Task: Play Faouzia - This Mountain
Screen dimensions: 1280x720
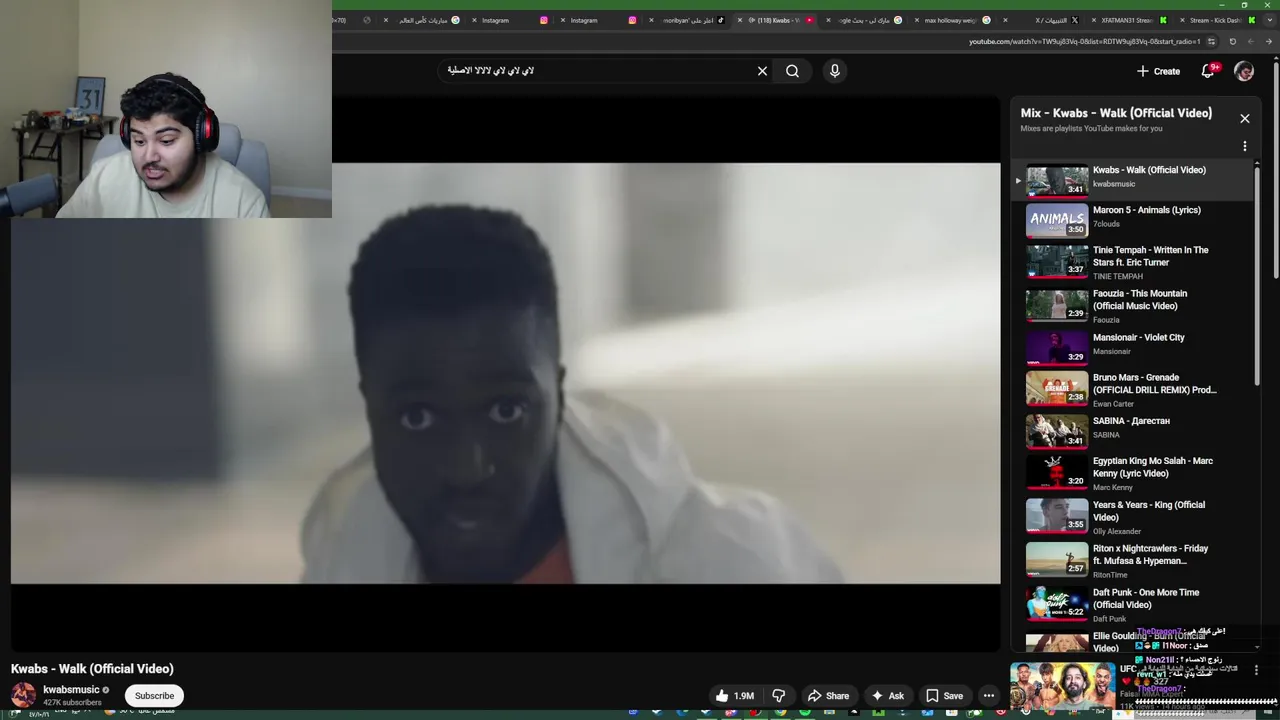Action: click(x=1140, y=300)
